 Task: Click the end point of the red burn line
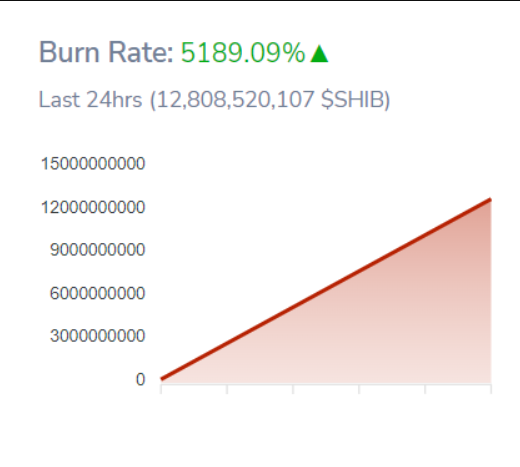(490, 200)
